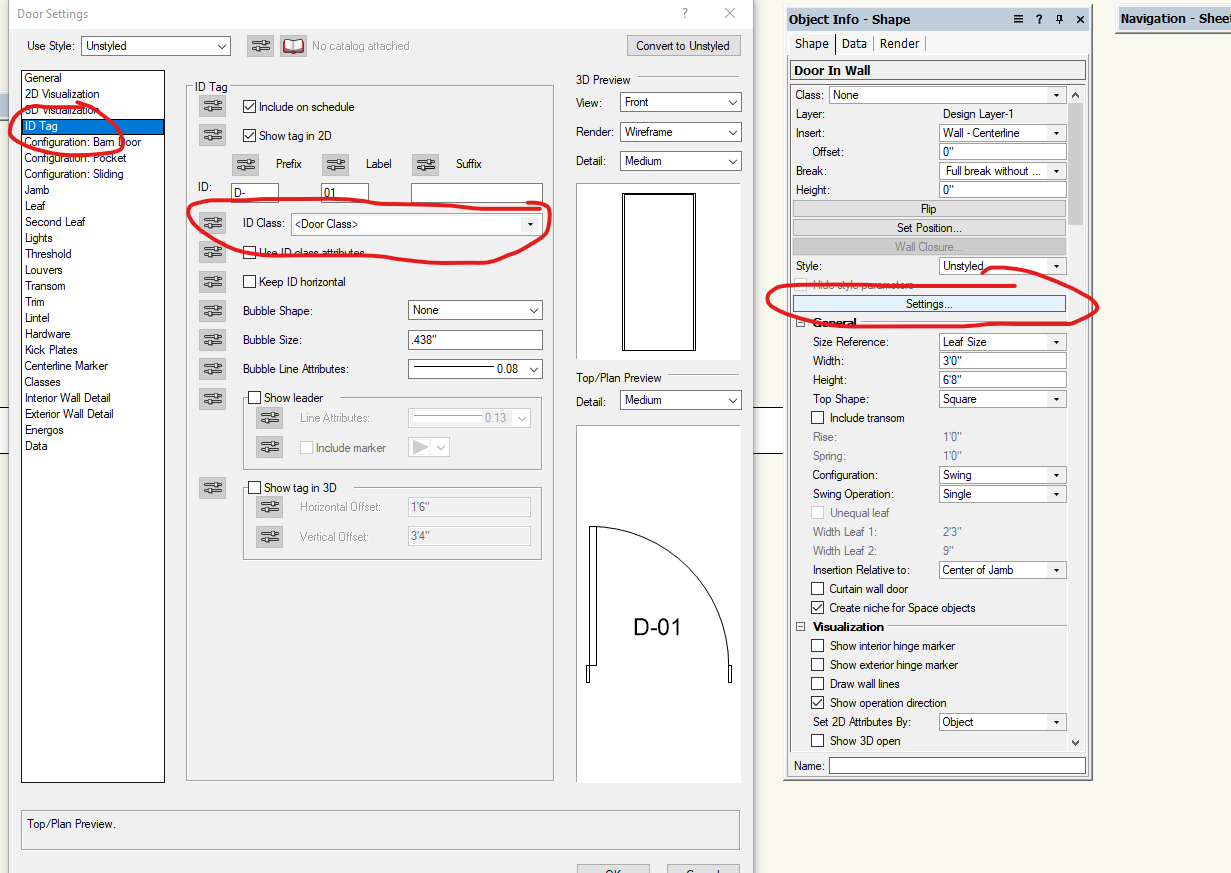
Task: Open the Object Info panel hamburger menu
Action: coord(1017,19)
